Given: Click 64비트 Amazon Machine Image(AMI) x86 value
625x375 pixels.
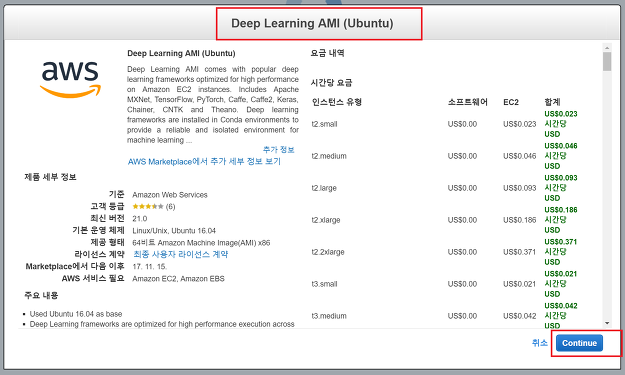Looking at the screenshot, I should pyautogui.click(x=201, y=242).
